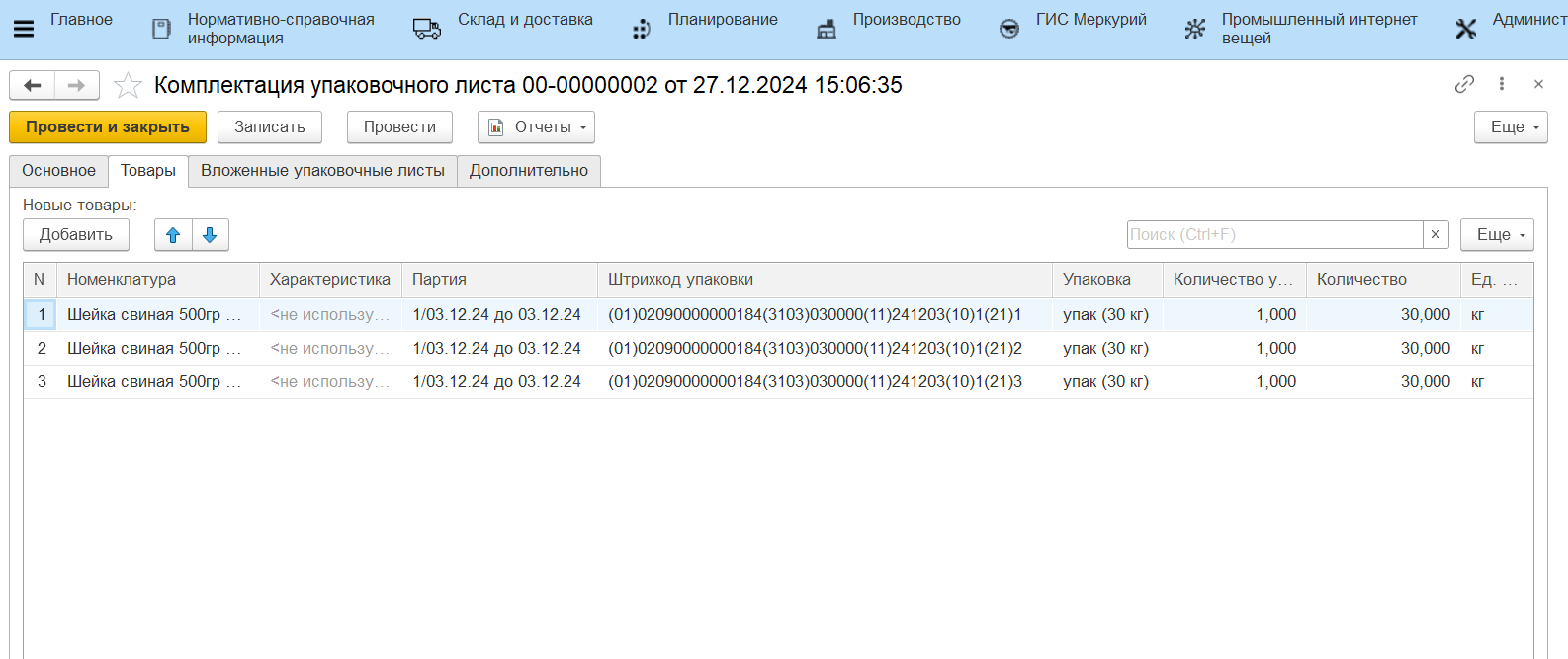
Task: Click the Количество column header
Action: pos(1383,280)
